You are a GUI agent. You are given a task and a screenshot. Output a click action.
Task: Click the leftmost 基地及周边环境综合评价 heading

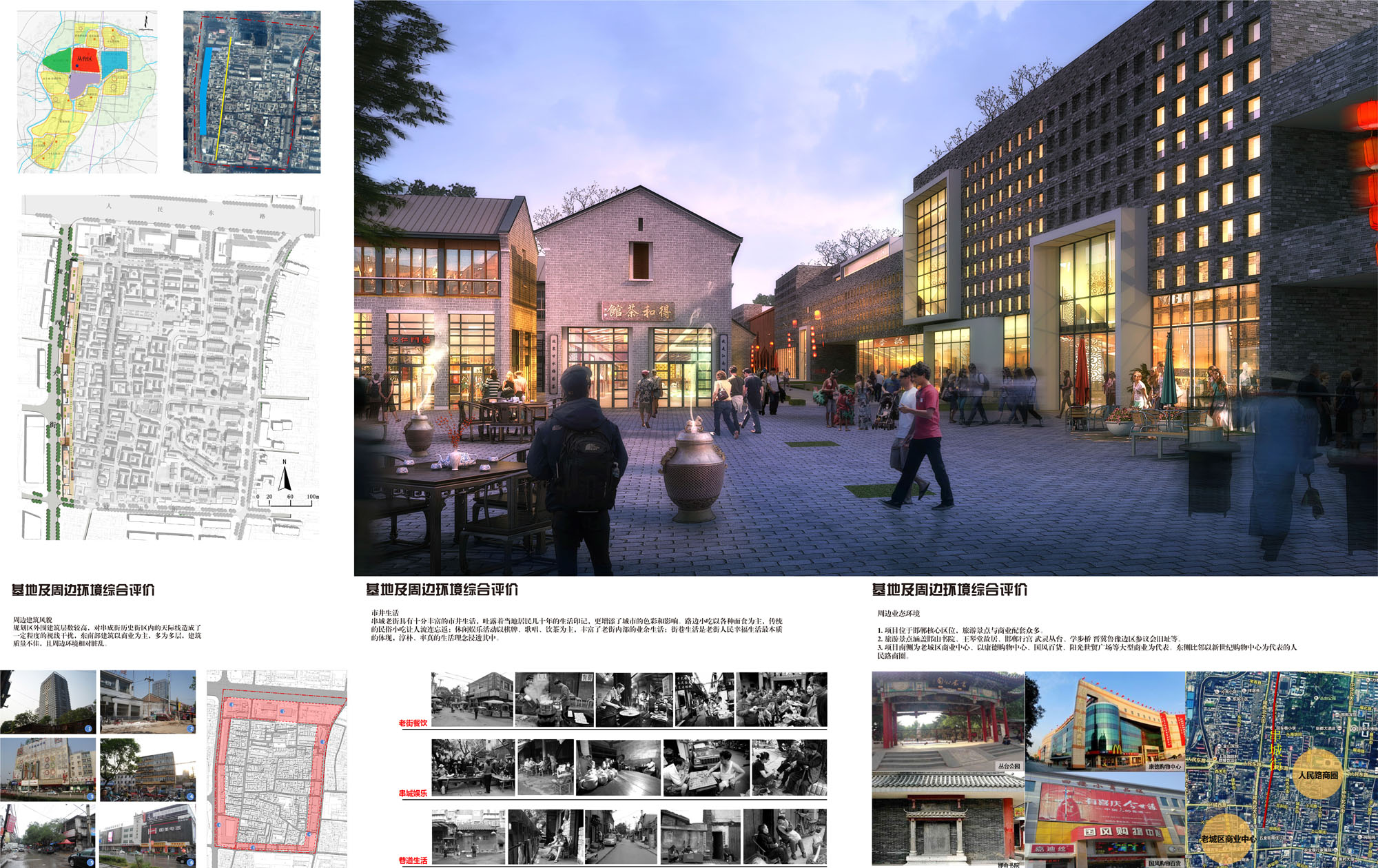coord(83,590)
